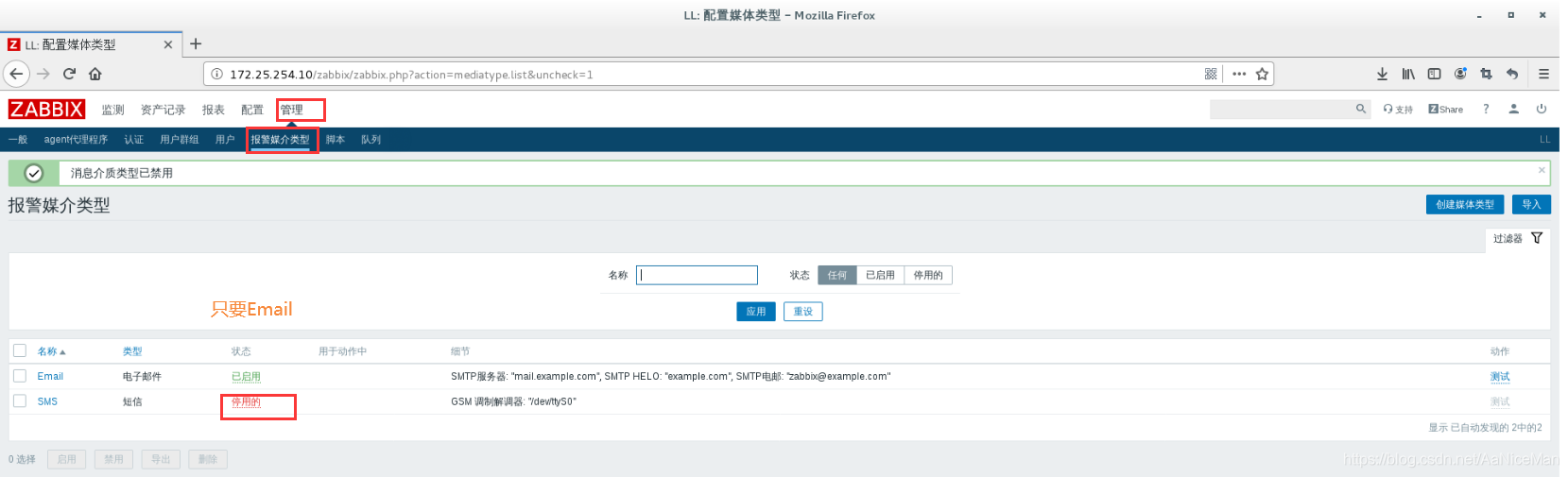The height and width of the screenshot is (477, 1568).
Task: Open the Firefox hamburger menu
Action: [1543, 74]
